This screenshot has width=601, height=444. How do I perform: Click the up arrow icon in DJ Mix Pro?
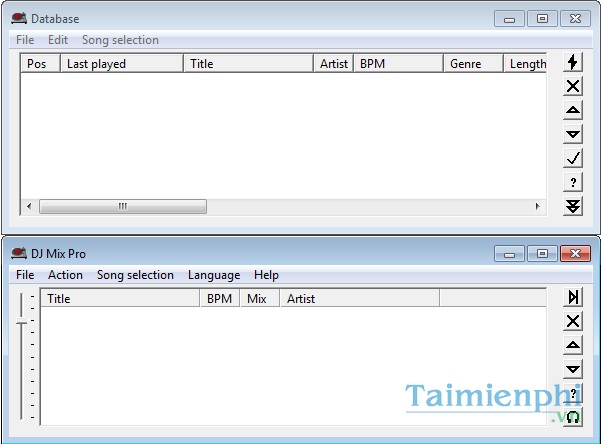(573, 345)
